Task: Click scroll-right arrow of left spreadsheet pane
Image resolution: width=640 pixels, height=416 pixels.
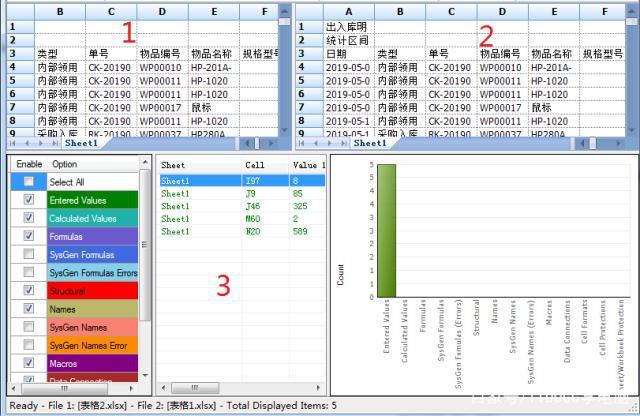Action: [271, 143]
